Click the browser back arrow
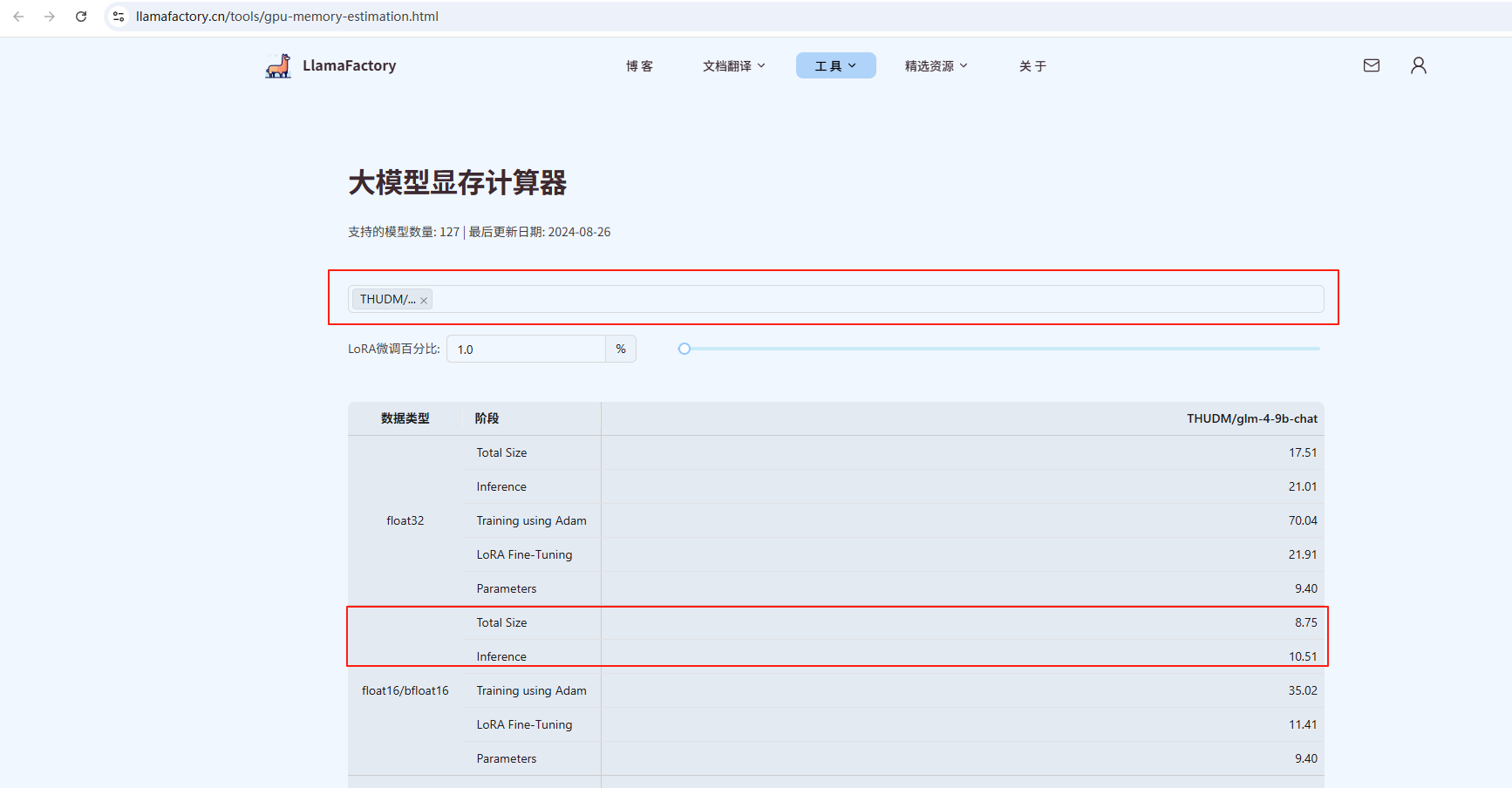The height and width of the screenshot is (788, 1512). click(x=18, y=17)
